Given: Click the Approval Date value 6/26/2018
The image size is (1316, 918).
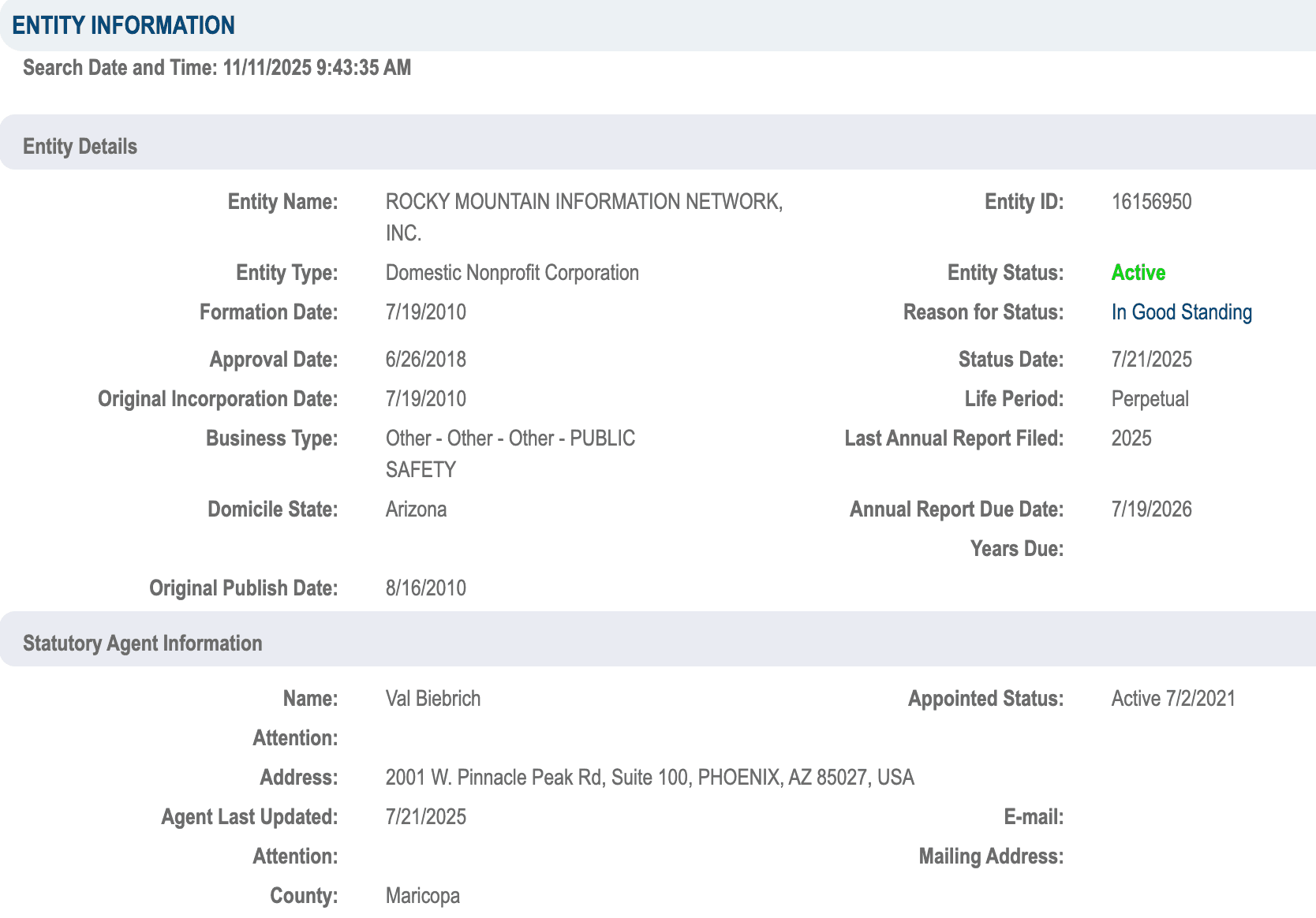Looking at the screenshot, I should 425,360.
